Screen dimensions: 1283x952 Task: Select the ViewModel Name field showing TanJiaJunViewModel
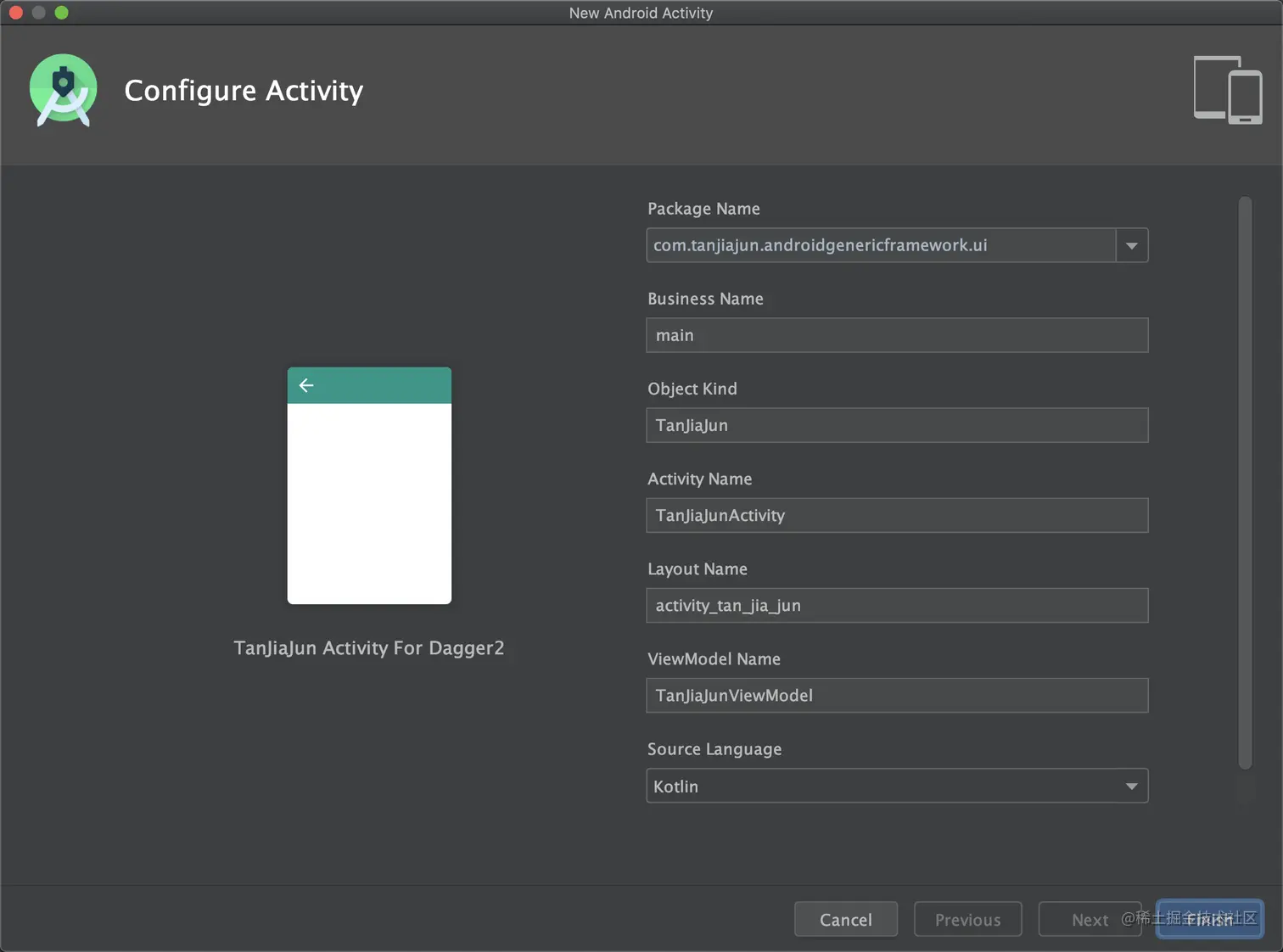[896, 695]
